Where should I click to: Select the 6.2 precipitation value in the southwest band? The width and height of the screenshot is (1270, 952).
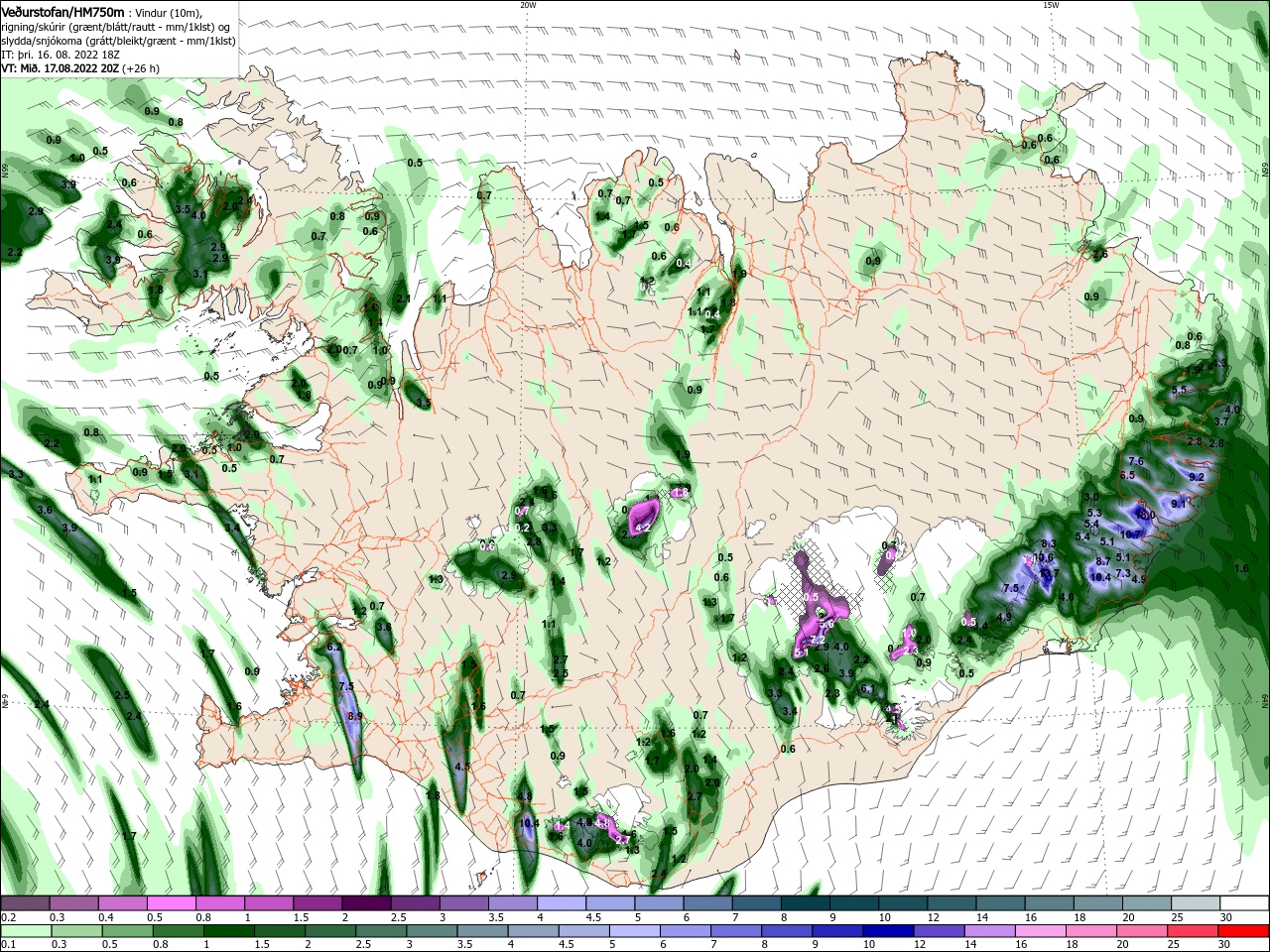coord(333,647)
